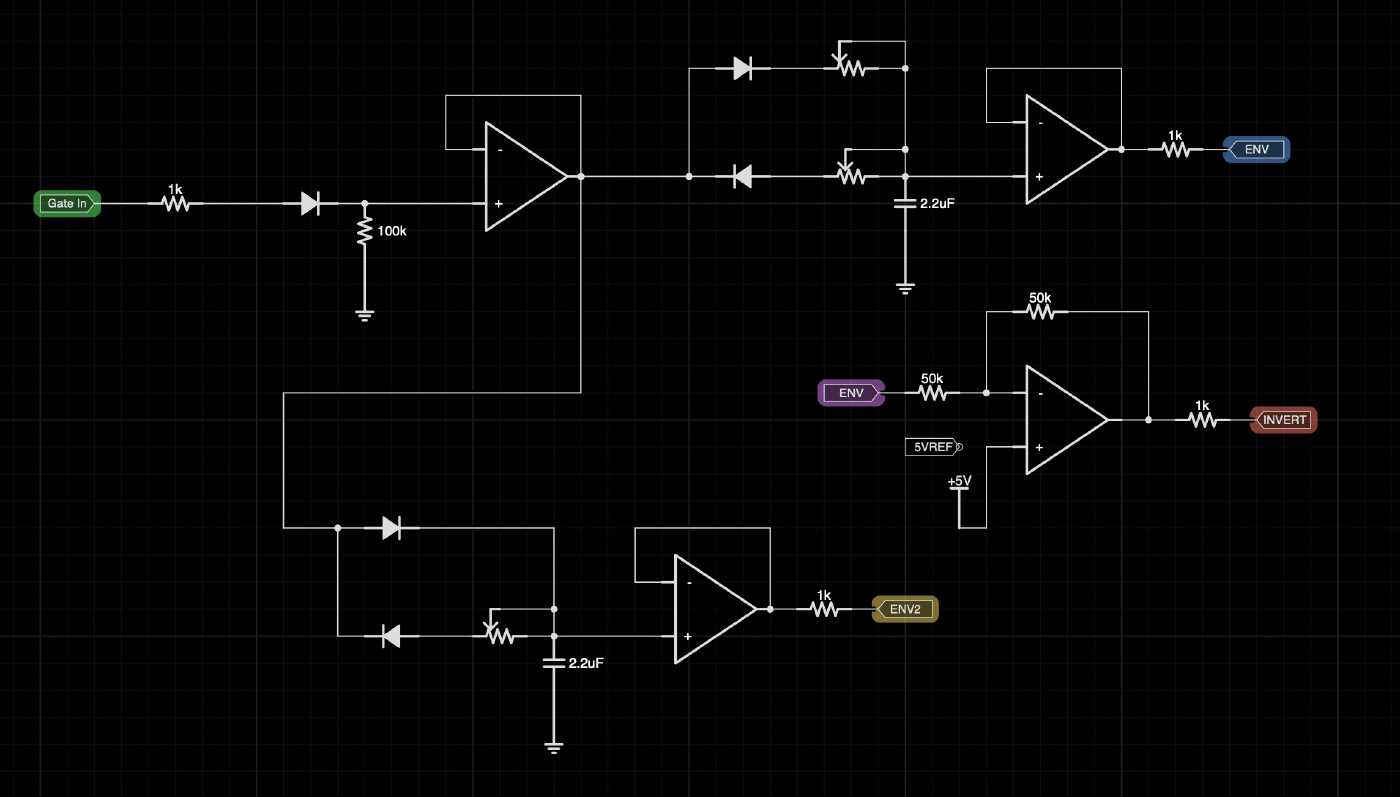Click the red INVERT output port
This screenshot has height=797, width=1400.
click(x=1284, y=420)
